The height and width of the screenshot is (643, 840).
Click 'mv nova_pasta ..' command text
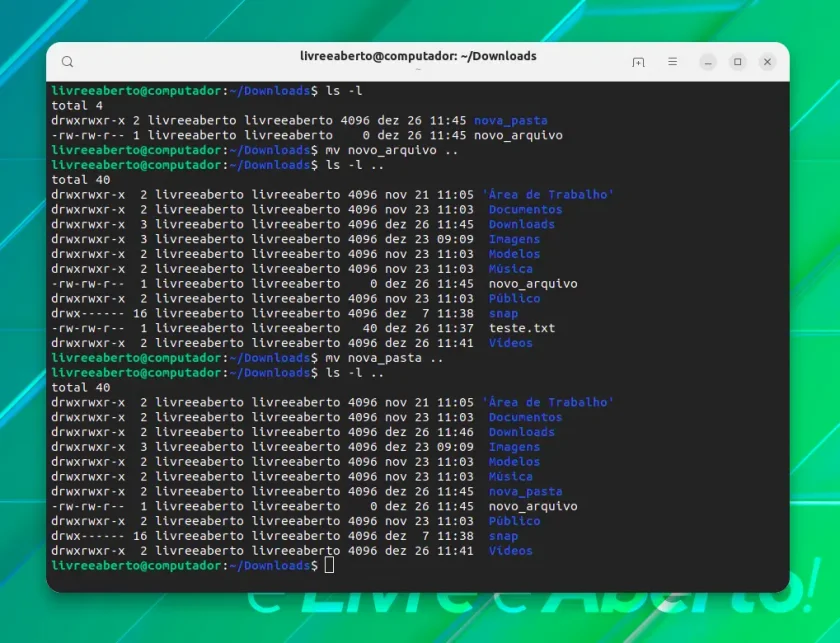384,358
